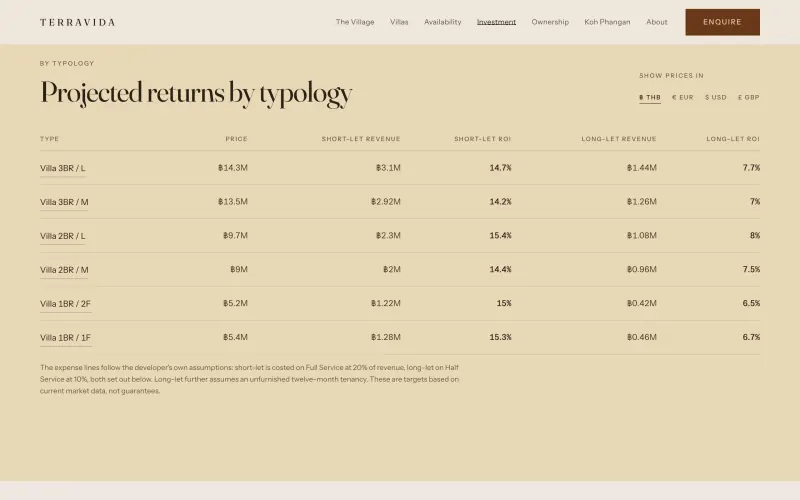The height and width of the screenshot is (500, 800).
Task: Go to The Village page
Action: coord(355,22)
